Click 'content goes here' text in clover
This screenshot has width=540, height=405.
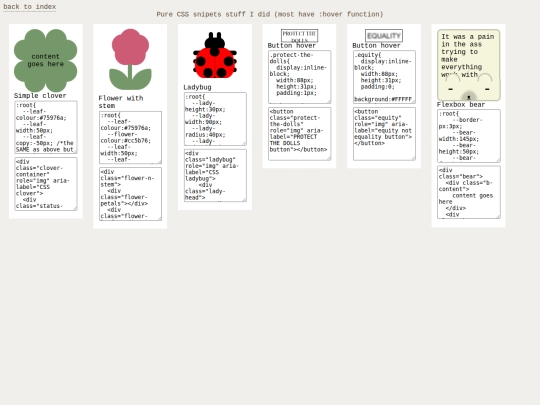click(45, 60)
